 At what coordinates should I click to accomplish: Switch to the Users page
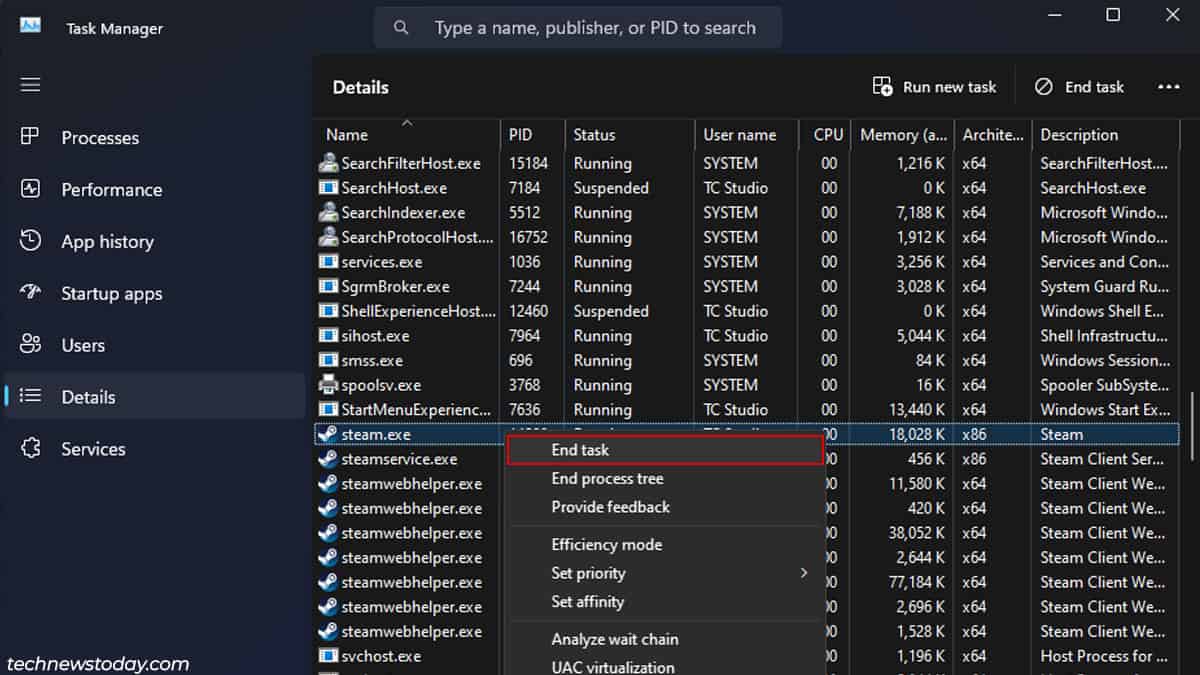tap(155, 346)
